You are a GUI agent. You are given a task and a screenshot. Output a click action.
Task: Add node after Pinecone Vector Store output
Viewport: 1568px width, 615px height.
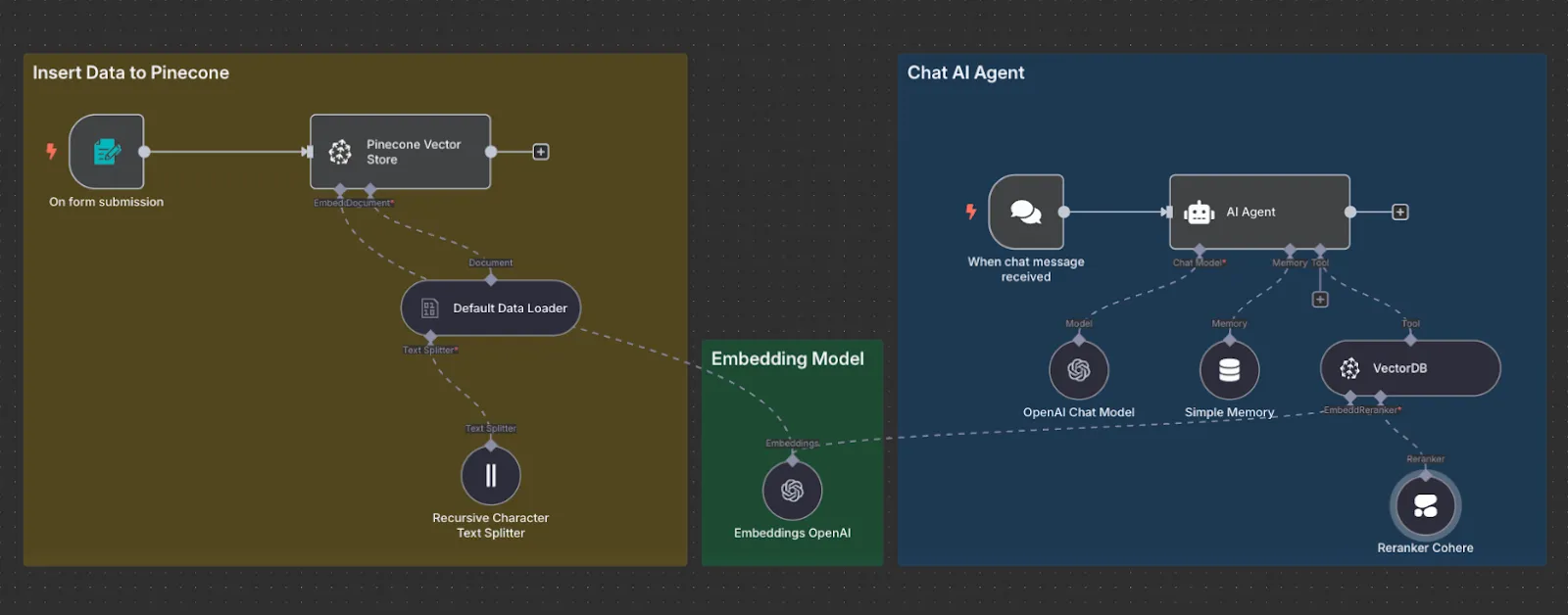pos(541,152)
